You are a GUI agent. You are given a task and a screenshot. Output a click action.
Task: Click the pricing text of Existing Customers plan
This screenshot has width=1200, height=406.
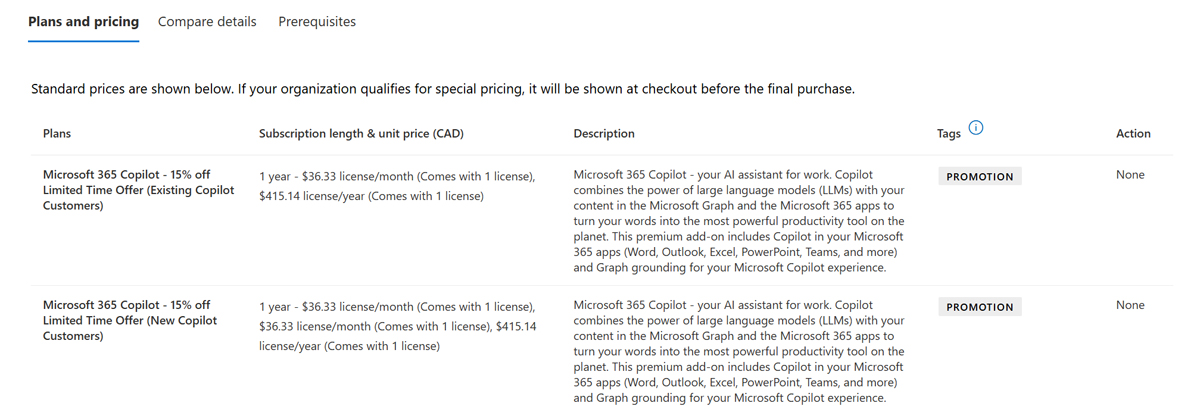(397, 186)
